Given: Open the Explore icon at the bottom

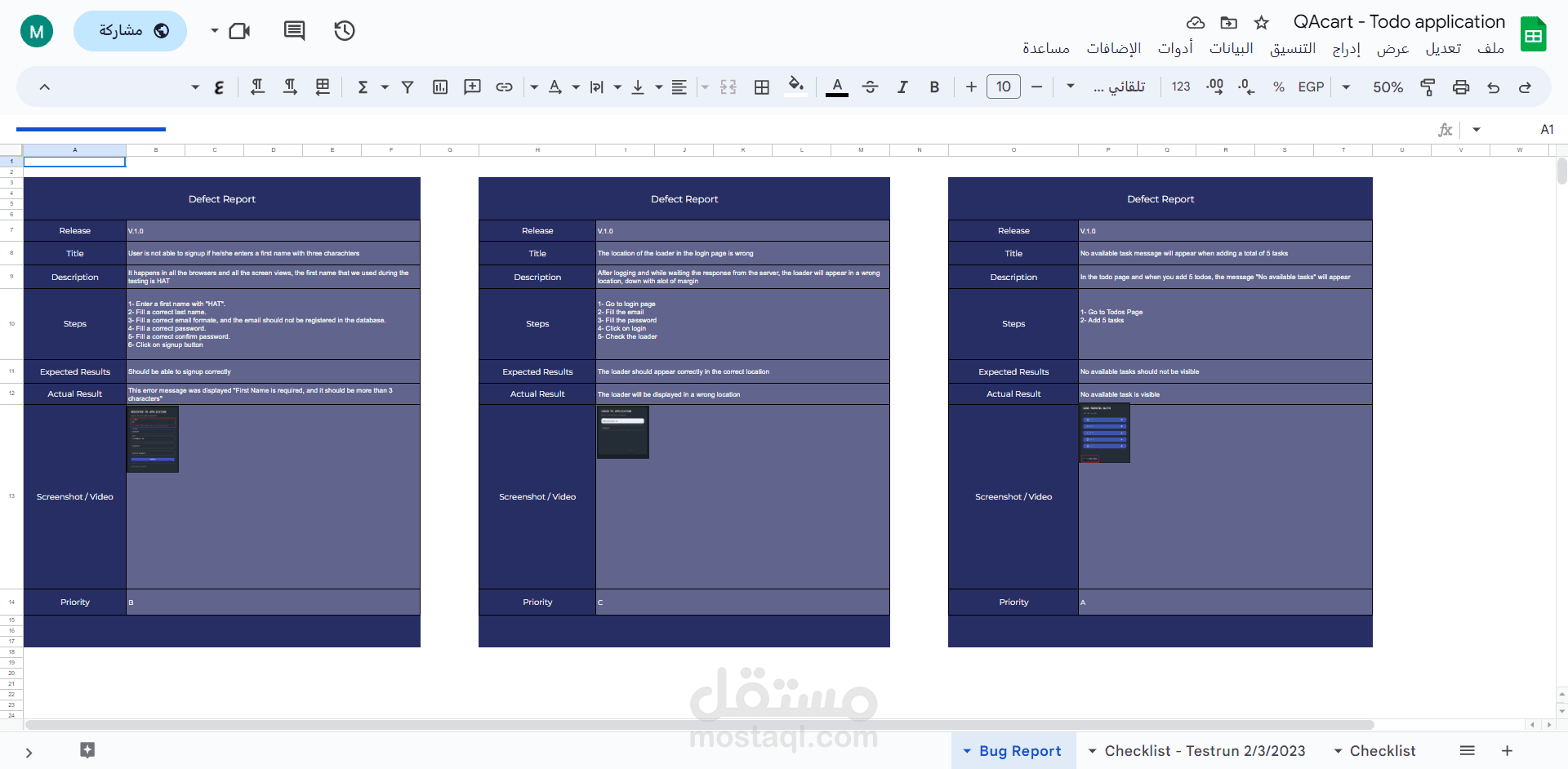Looking at the screenshot, I should [x=87, y=750].
